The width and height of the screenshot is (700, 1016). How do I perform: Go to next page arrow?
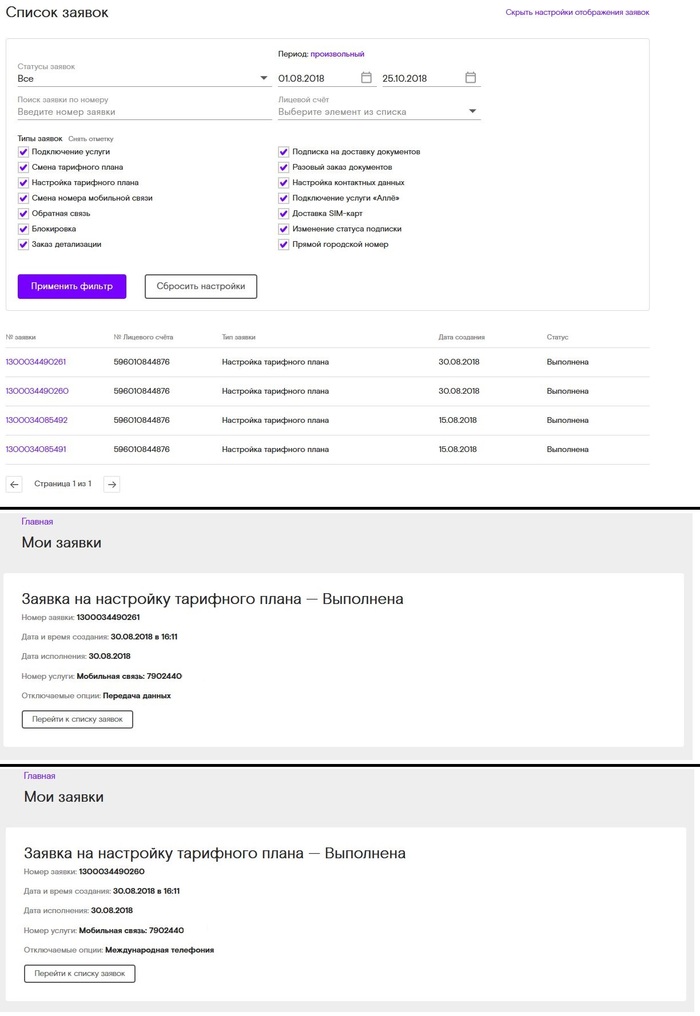pyautogui.click(x=112, y=484)
